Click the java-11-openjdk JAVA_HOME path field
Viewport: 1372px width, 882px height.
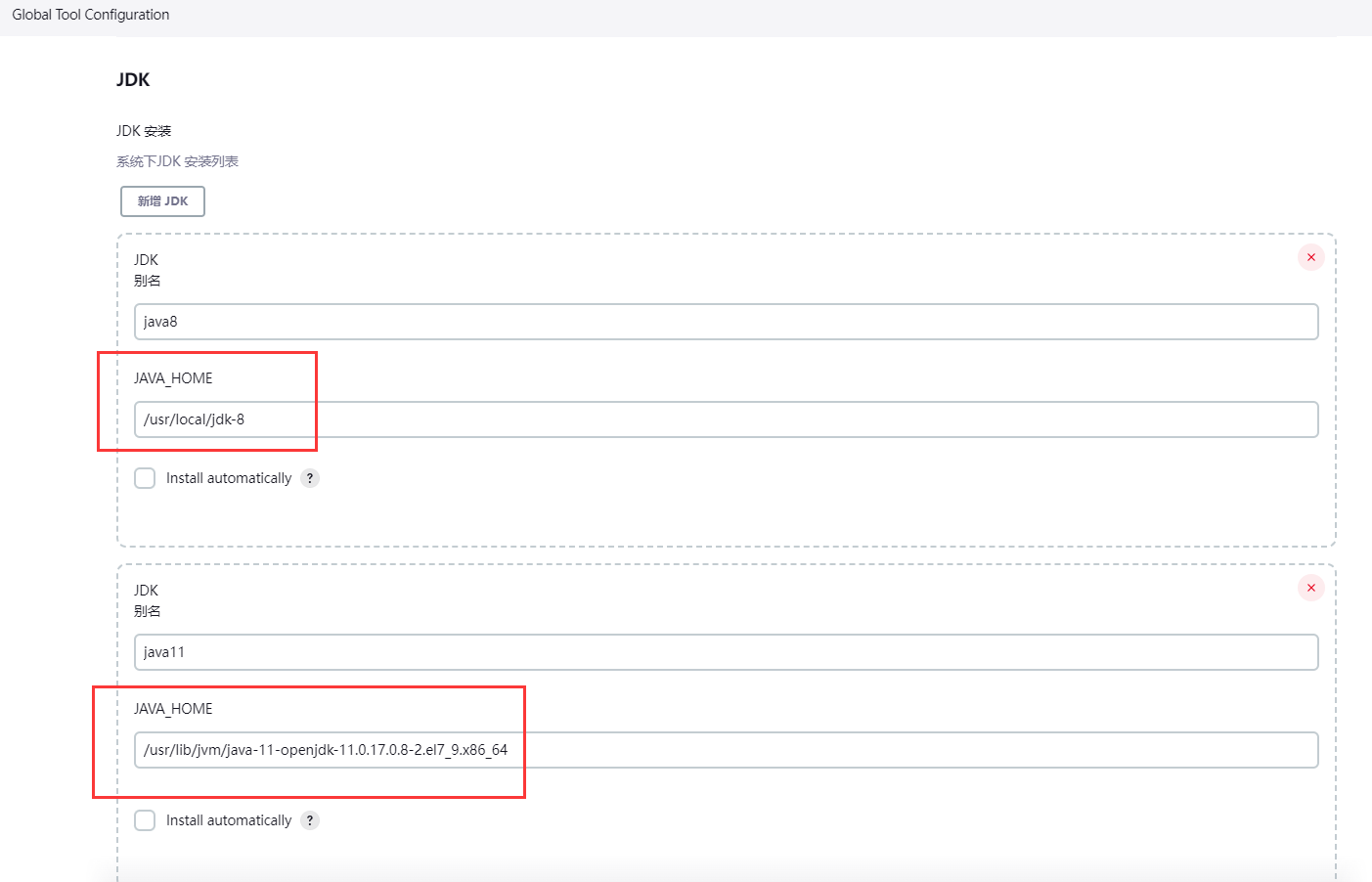coord(726,750)
